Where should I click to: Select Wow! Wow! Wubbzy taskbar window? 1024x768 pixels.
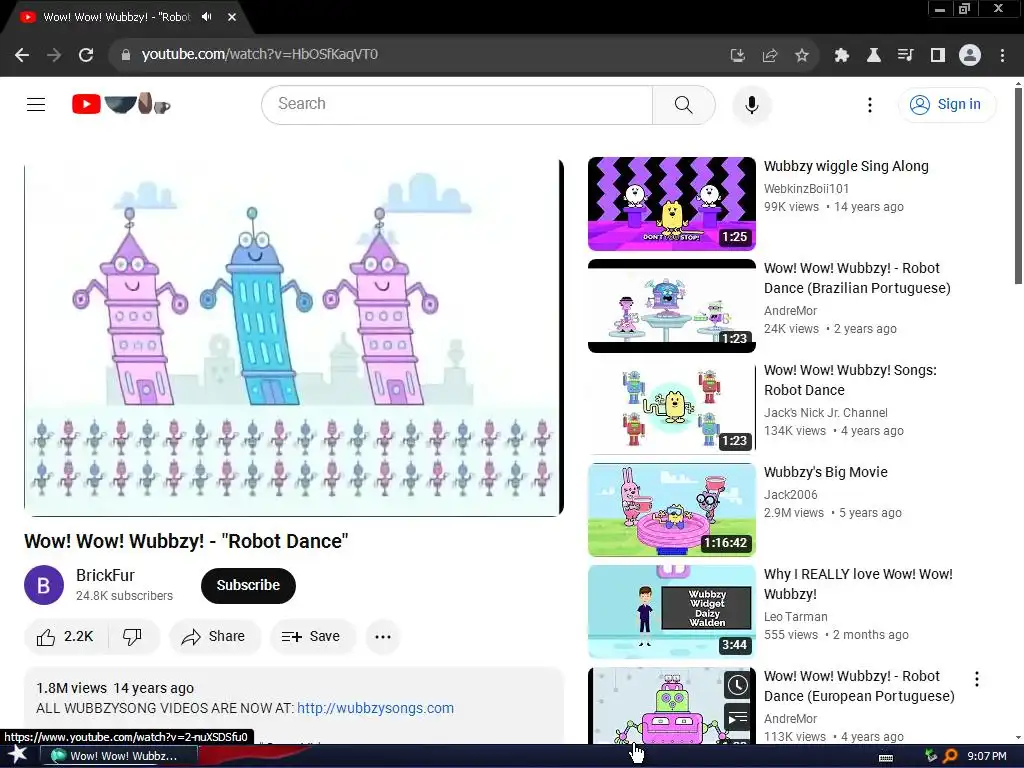click(119, 756)
